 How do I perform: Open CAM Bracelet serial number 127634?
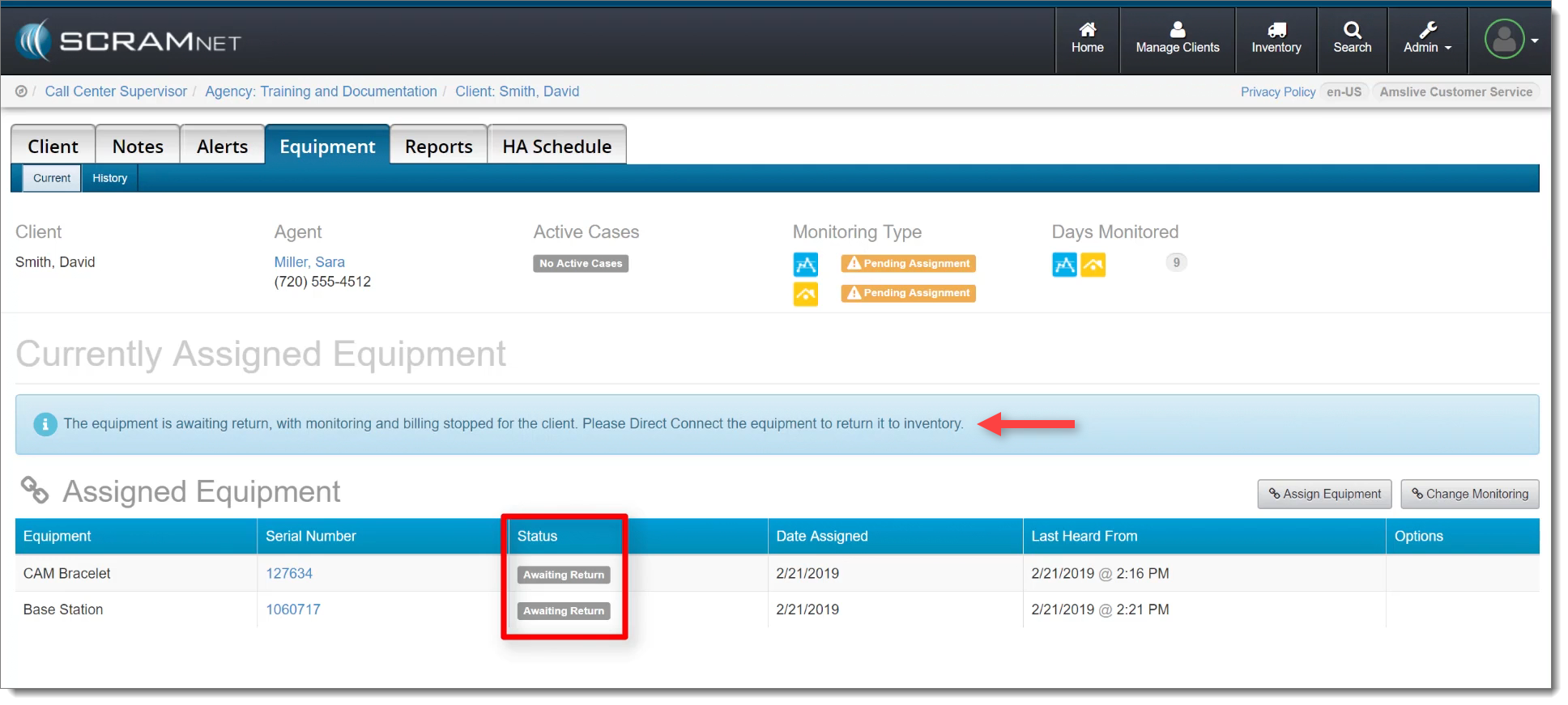[x=289, y=573]
